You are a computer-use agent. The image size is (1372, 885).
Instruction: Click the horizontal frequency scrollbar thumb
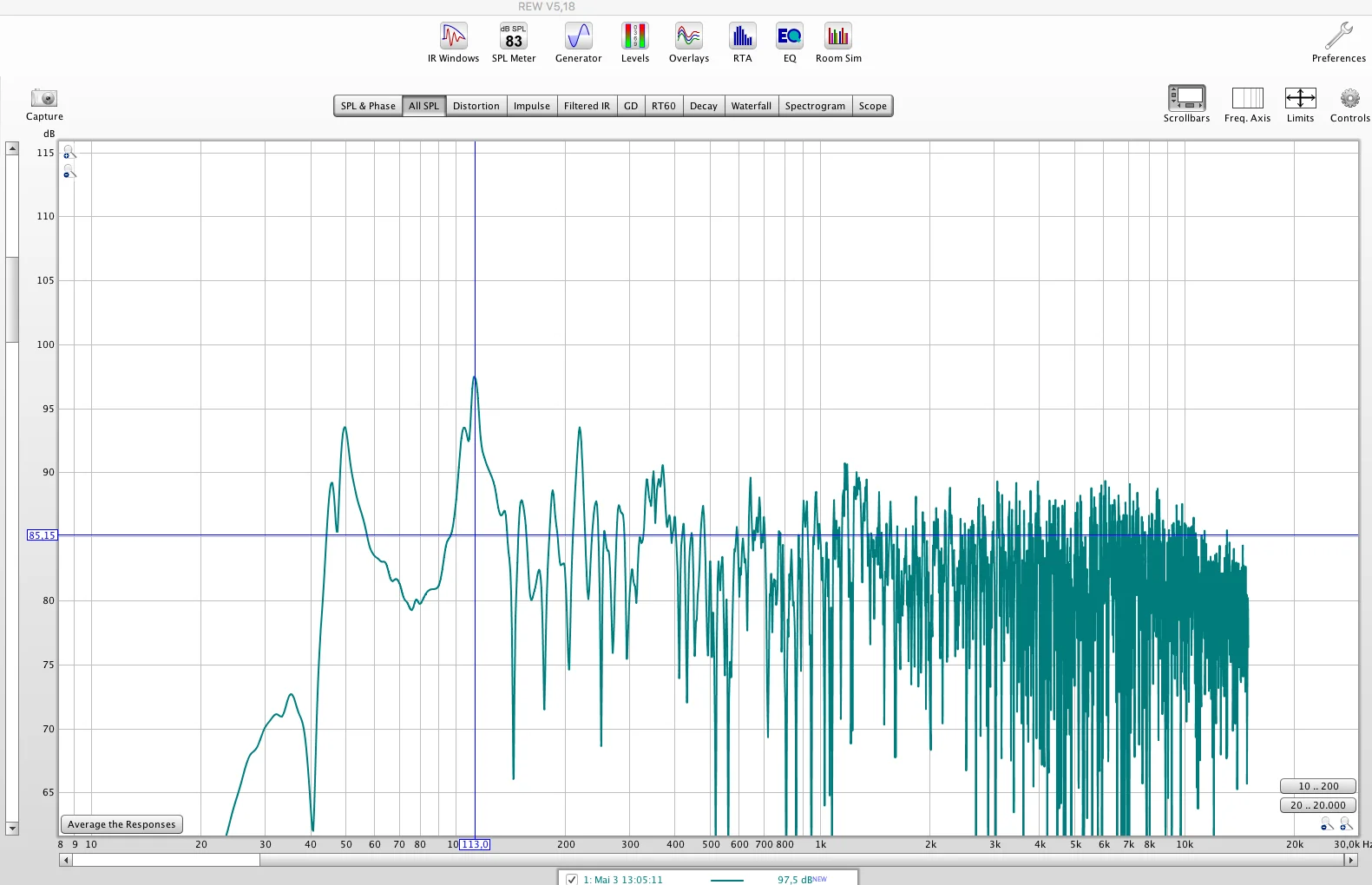tap(166, 860)
